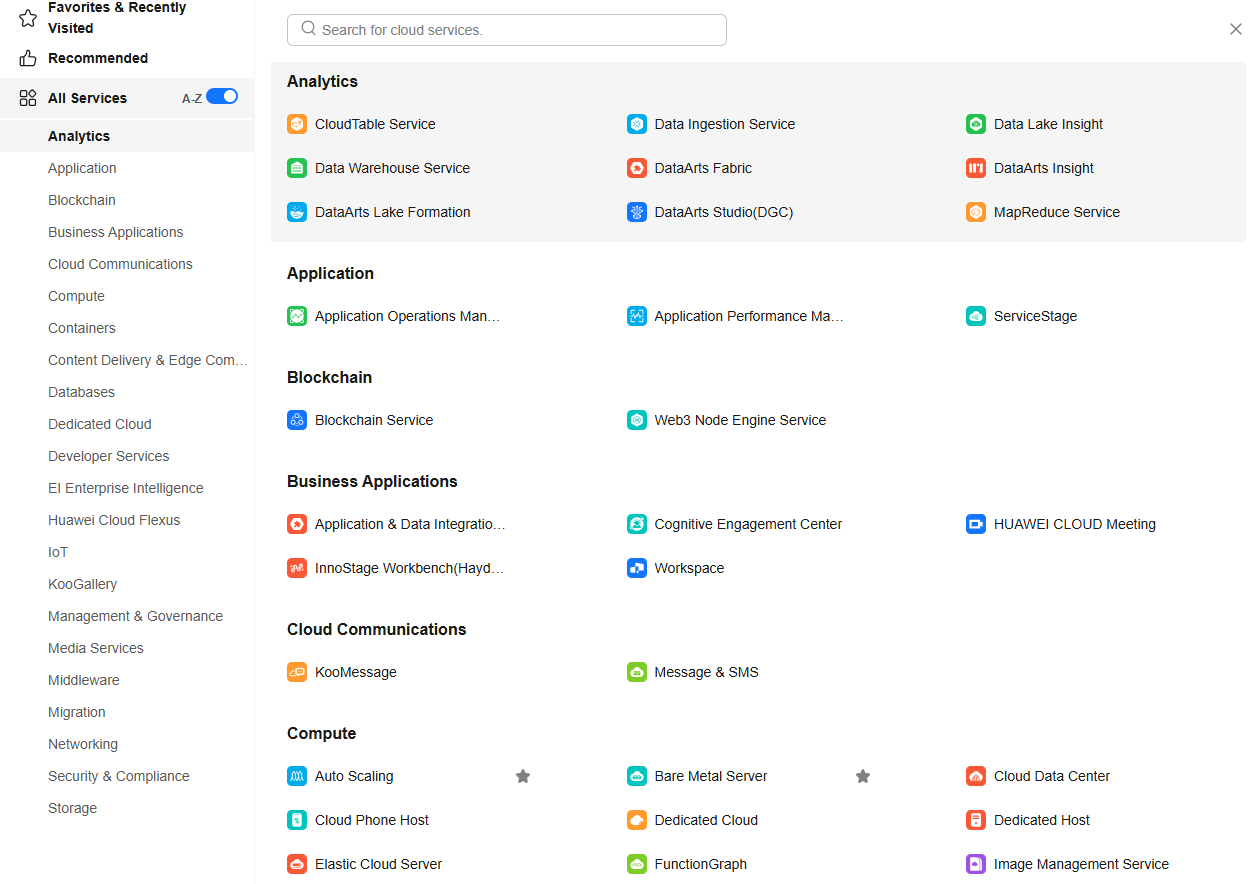Select the Management & Governance category
This screenshot has height=884, width=1255.
135,616
